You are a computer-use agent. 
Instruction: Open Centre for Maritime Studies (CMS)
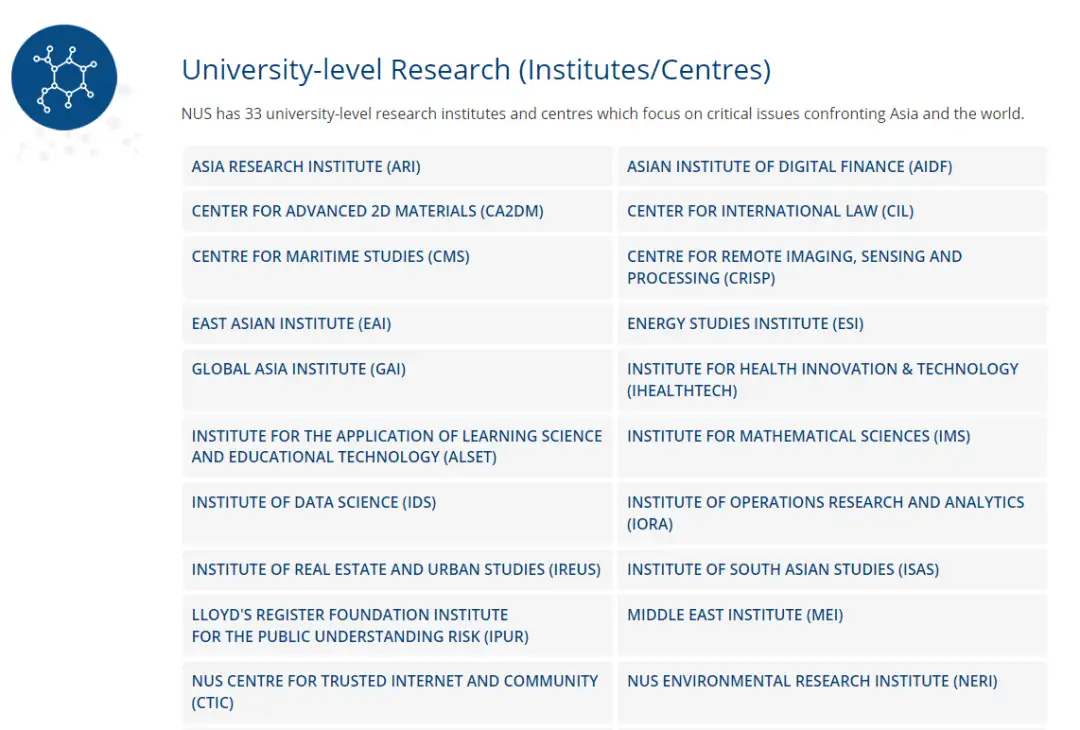[x=330, y=257]
